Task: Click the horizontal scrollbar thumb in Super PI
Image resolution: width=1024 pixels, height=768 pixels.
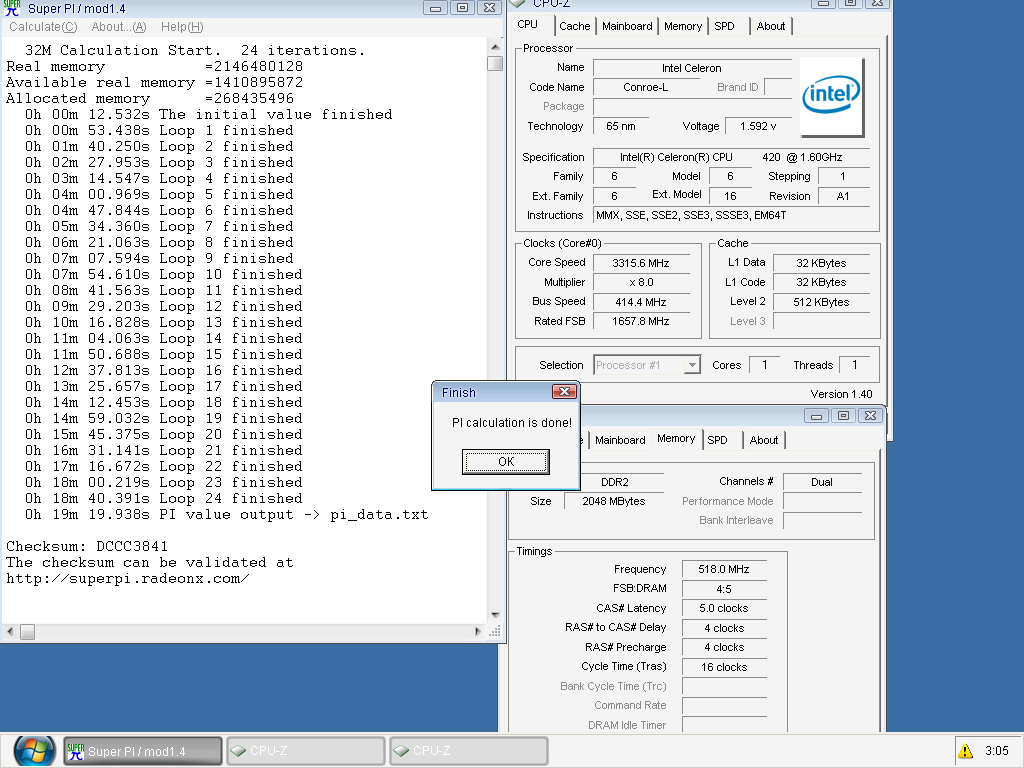Action: pos(27,632)
